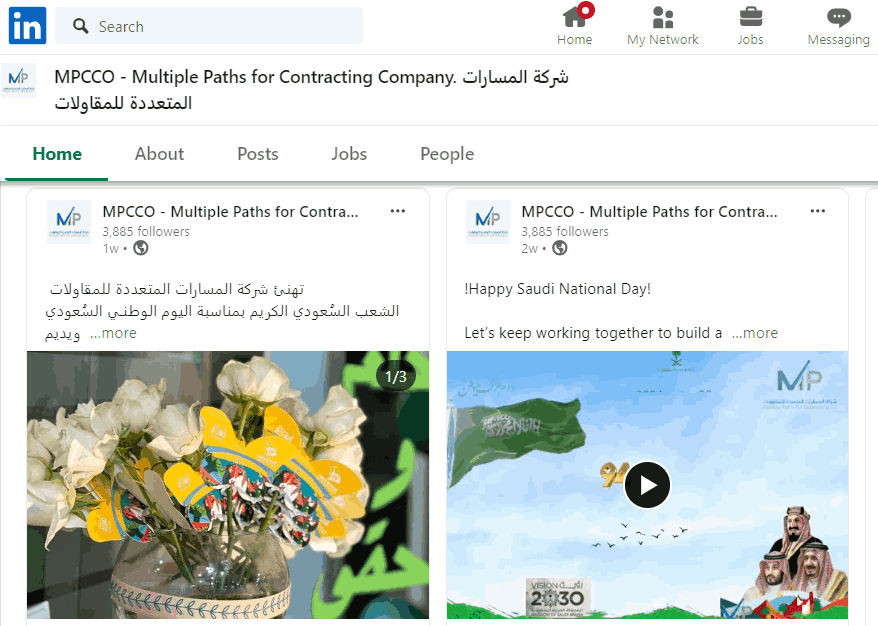
Task: Open the flower vase photo carousel image
Action: (228, 485)
